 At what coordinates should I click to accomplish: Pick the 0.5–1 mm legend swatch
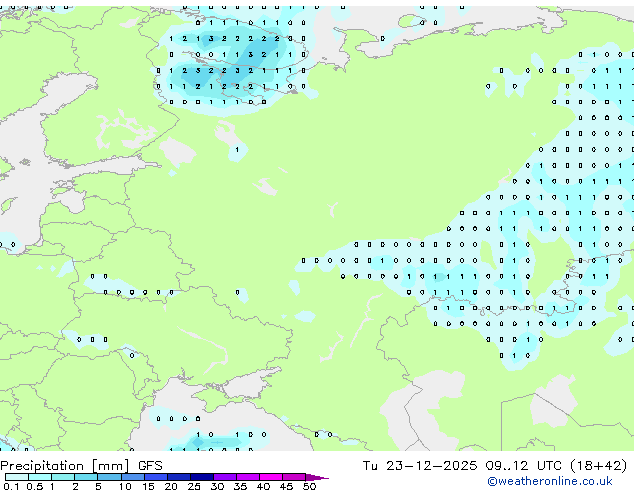(40, 477)
